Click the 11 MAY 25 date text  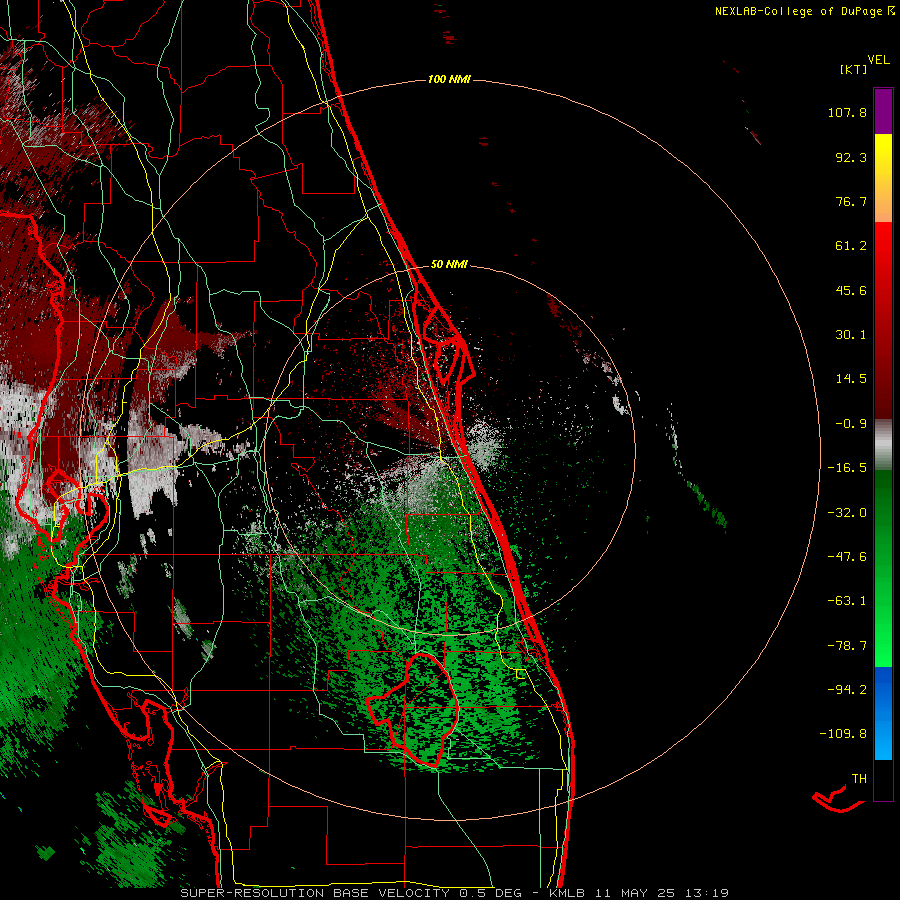click(x=635, y=893)
